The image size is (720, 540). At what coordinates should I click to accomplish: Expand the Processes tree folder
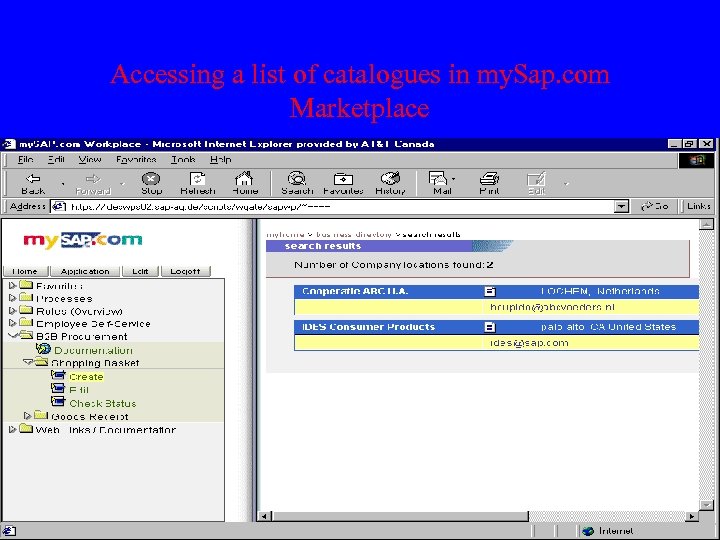pyautogui.click(x=12, y=298)
